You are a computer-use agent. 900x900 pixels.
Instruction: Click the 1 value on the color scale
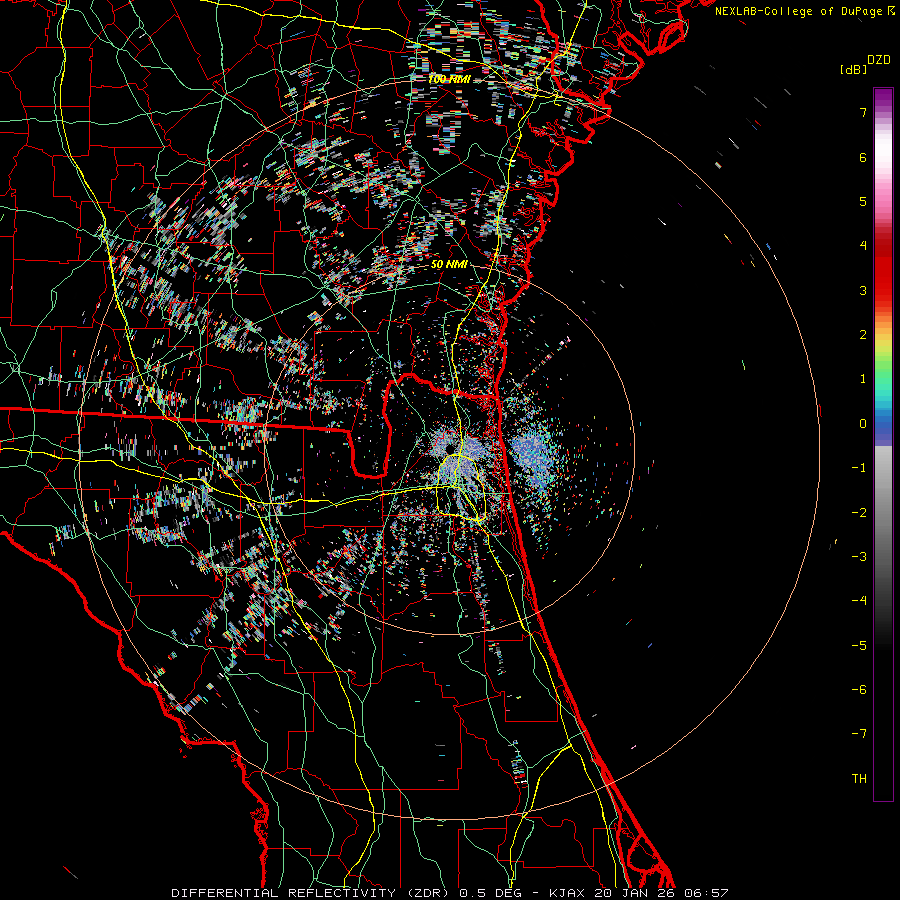[863, 379]
